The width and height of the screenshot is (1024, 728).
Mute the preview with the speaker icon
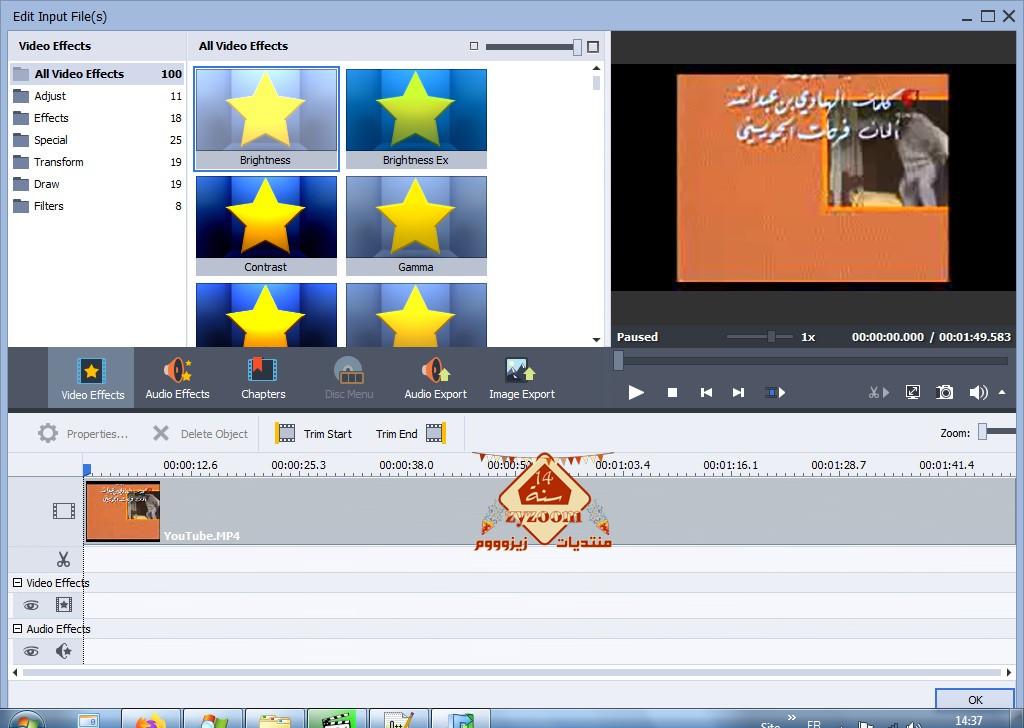978,392
